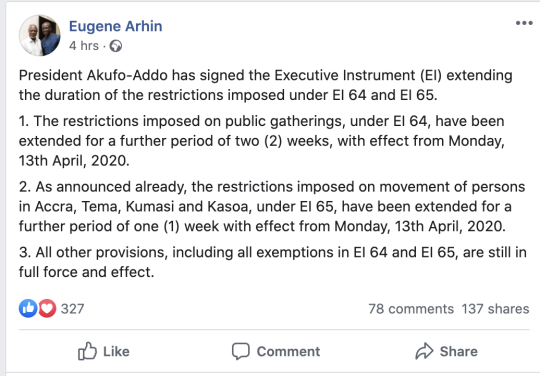Click Eugene Arhin's profile picture
540x376 pixels.
40,35
